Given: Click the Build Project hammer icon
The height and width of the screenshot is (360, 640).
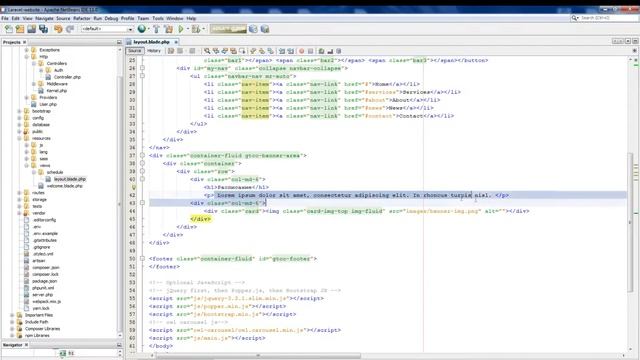Looking at the screenshot, I should pos(156,29).
